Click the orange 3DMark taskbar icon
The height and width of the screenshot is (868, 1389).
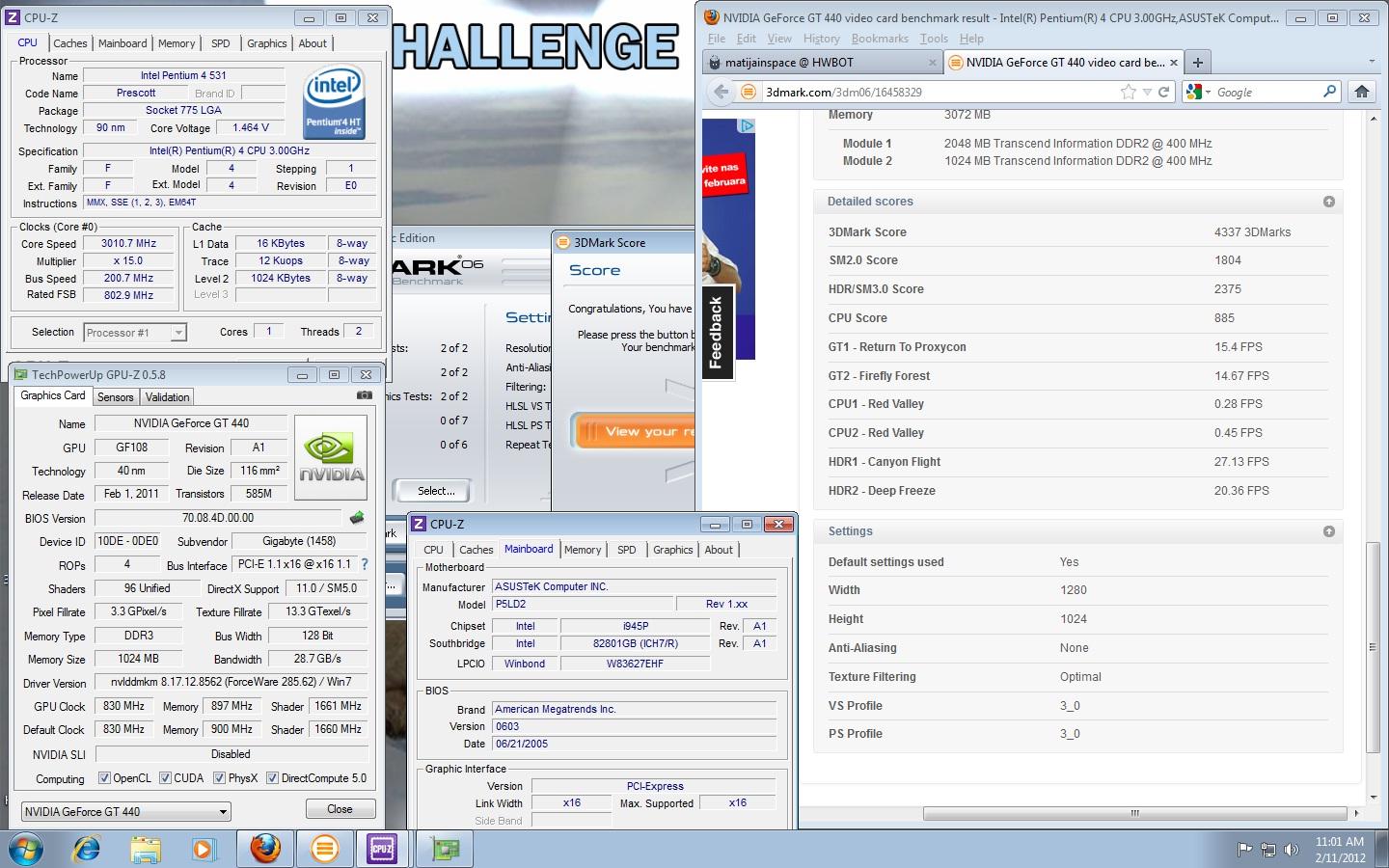pyautogui.click(x=324, y=849)
